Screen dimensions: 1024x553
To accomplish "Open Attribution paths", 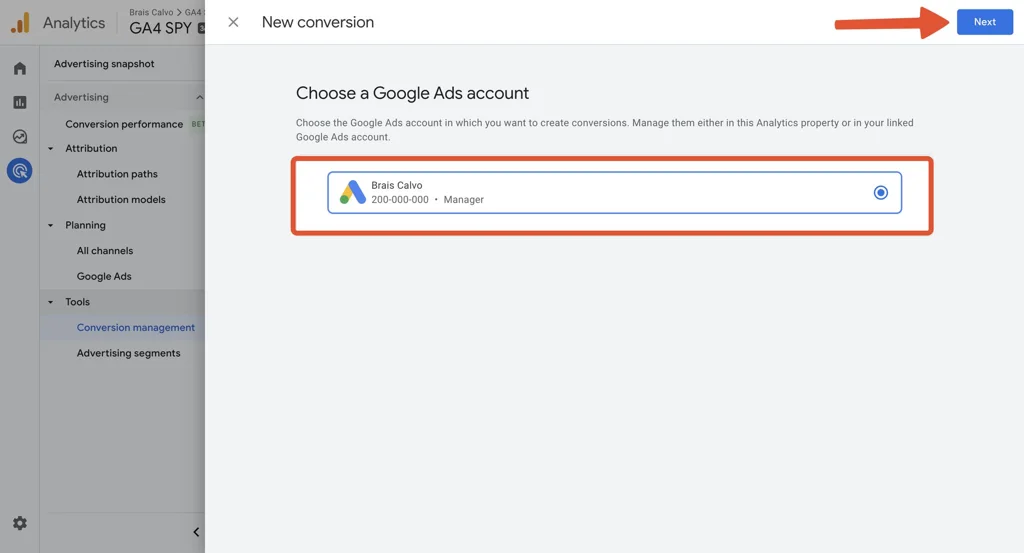I will coord(117,174).
